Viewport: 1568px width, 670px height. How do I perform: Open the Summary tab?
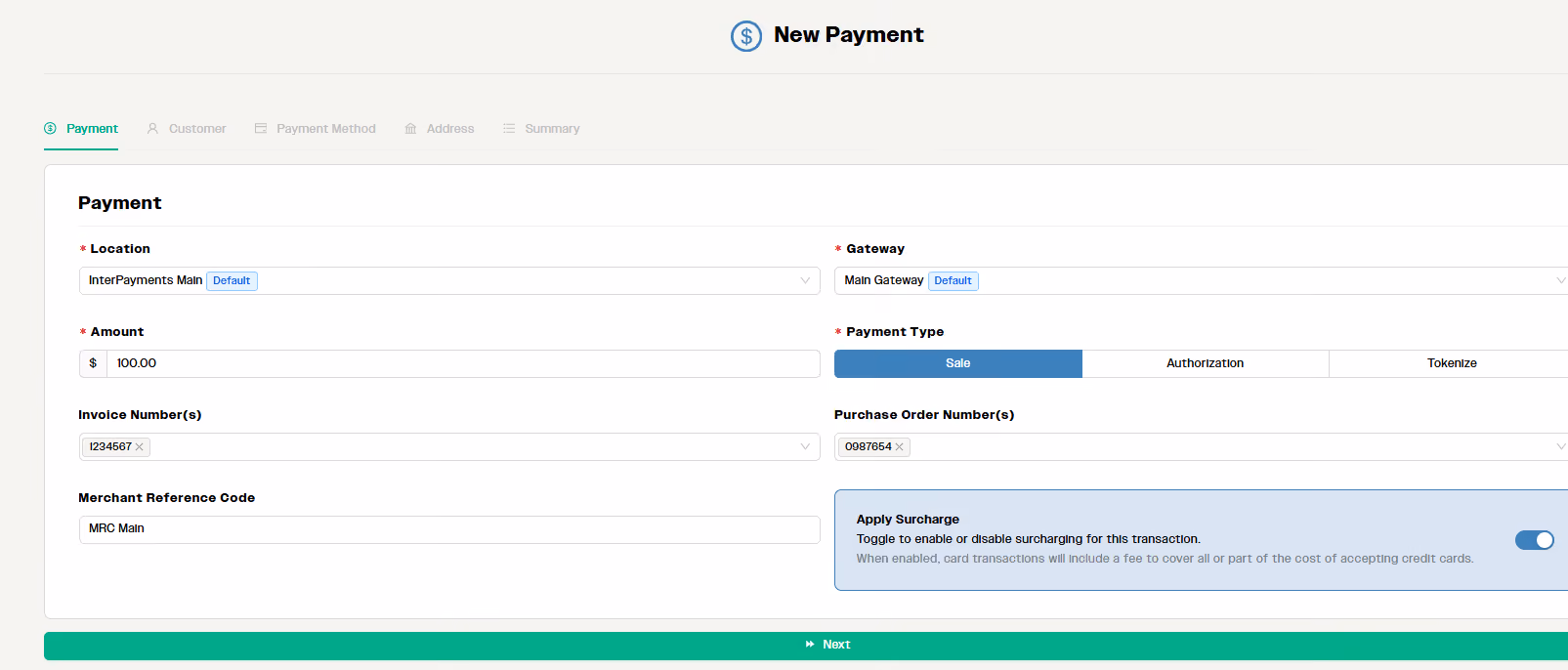point(541,129)
